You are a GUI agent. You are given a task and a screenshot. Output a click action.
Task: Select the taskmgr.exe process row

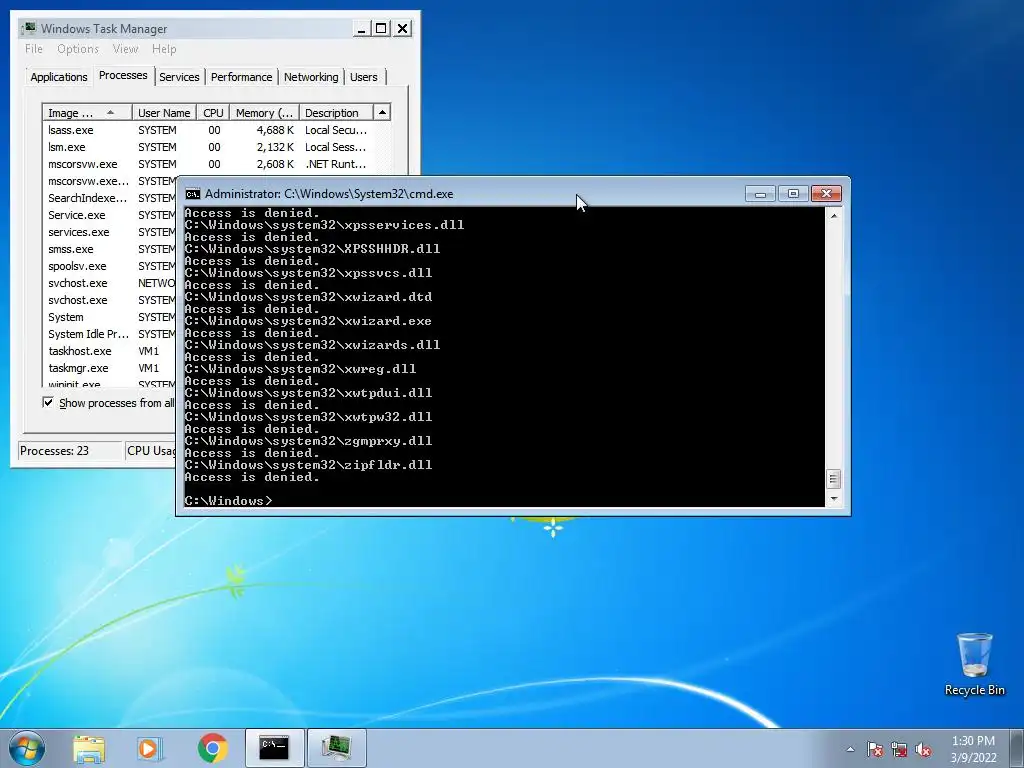(x=110, y=368)
